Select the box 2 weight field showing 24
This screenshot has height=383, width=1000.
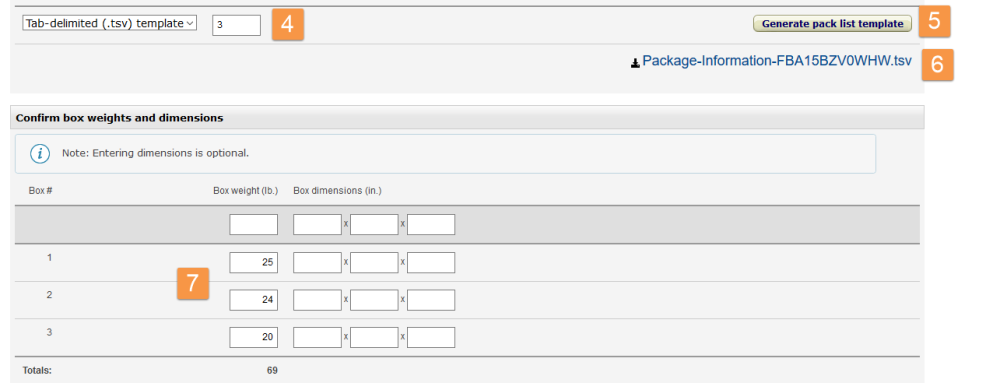pyautogui.click(x=254, y=300)
